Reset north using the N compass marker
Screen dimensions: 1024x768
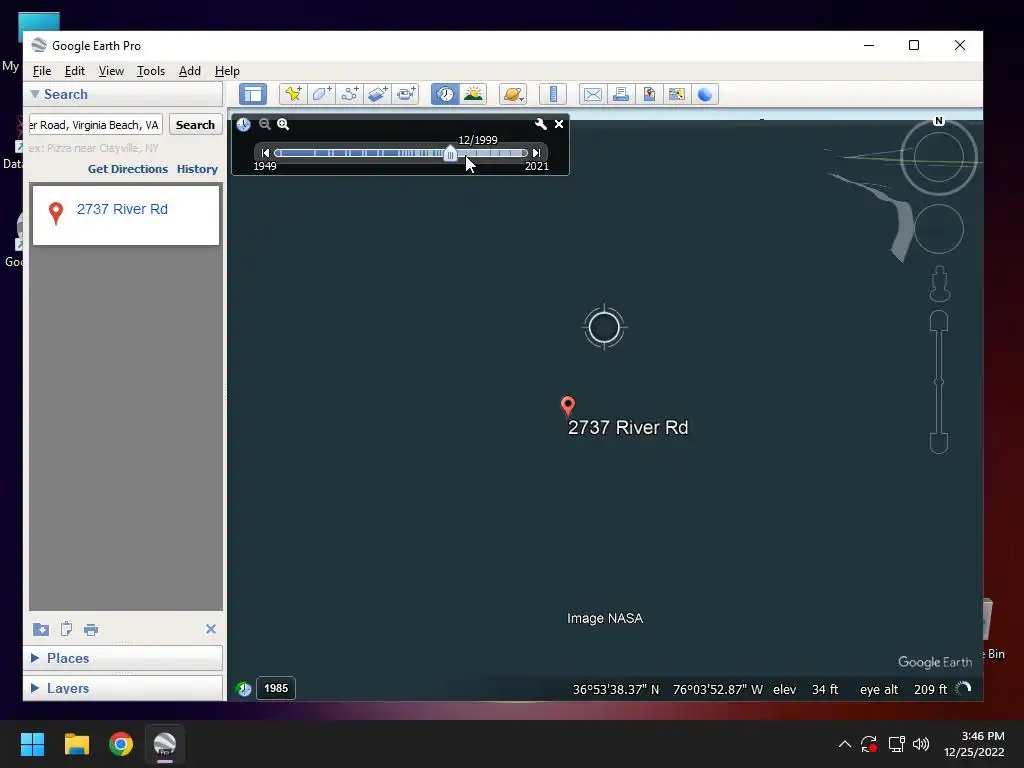tap(938, 121)
